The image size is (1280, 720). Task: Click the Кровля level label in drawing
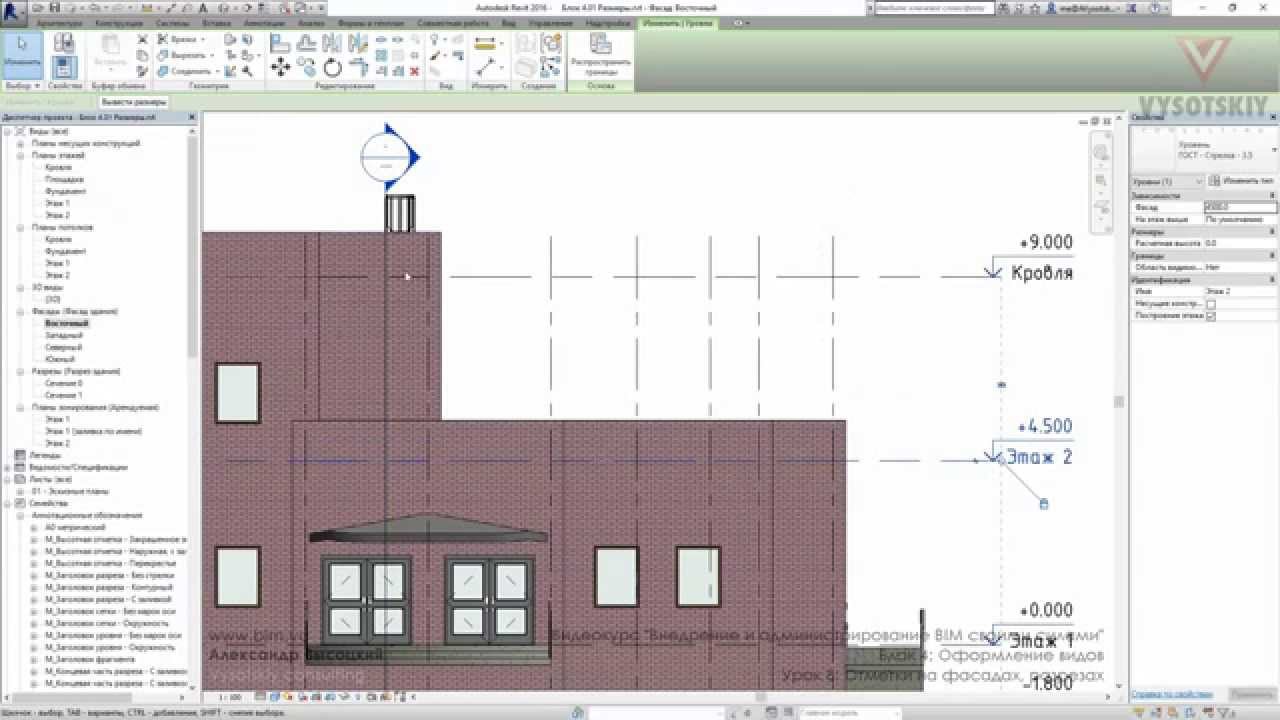click(1042, 273)
